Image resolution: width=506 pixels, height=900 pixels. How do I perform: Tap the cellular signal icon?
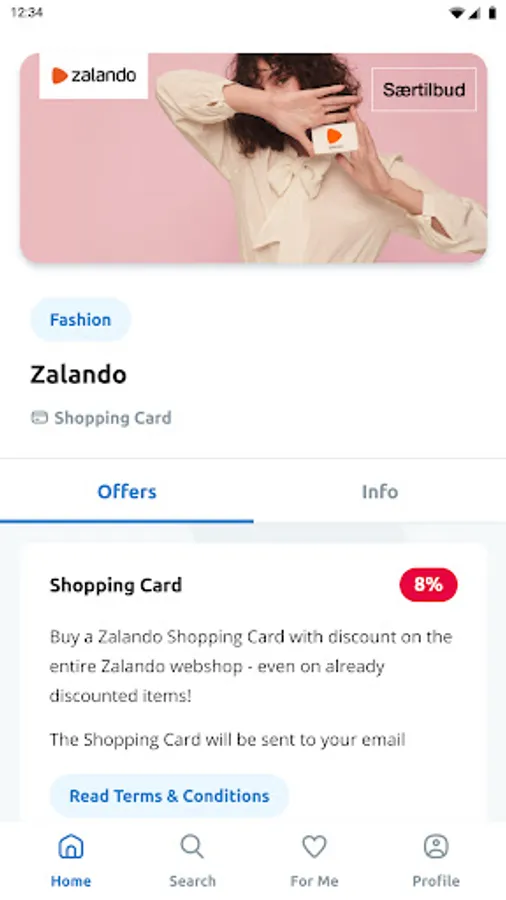(474, 13)
